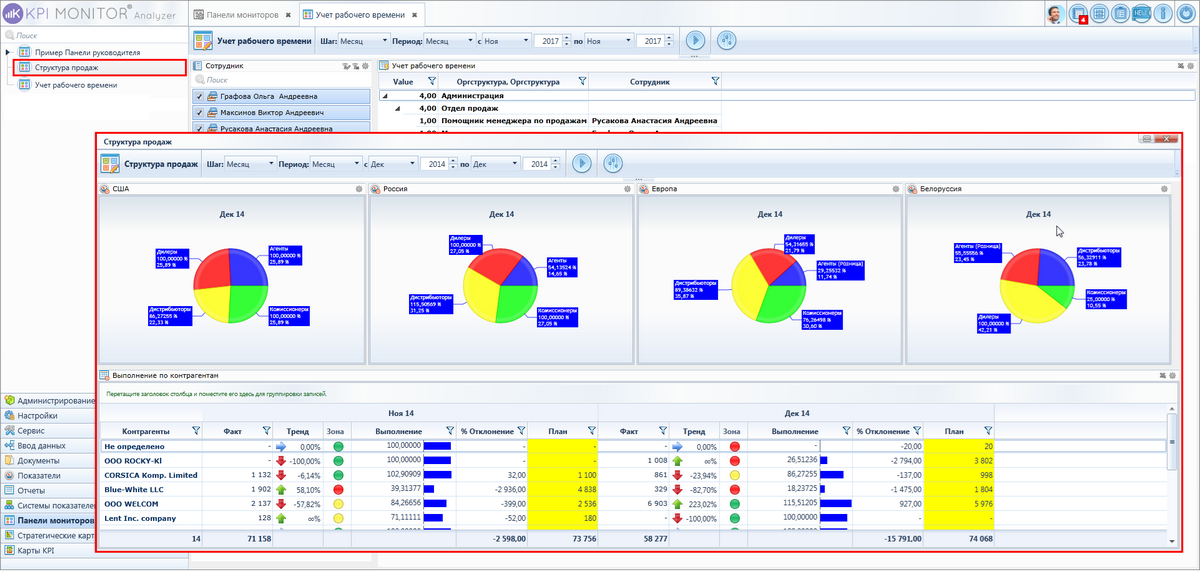1200x571 pixels.
Task: Open Шаг dropdown in Учет рабочего времени toolbar
Action: [x=365, y=41]
